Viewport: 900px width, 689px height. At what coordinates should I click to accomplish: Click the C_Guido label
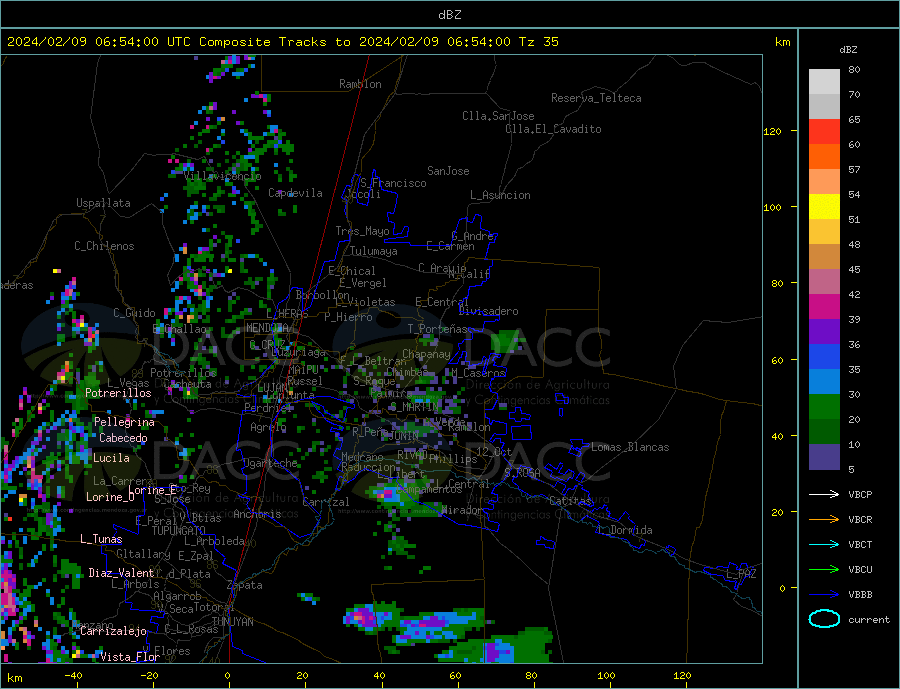tap(134, 313)
